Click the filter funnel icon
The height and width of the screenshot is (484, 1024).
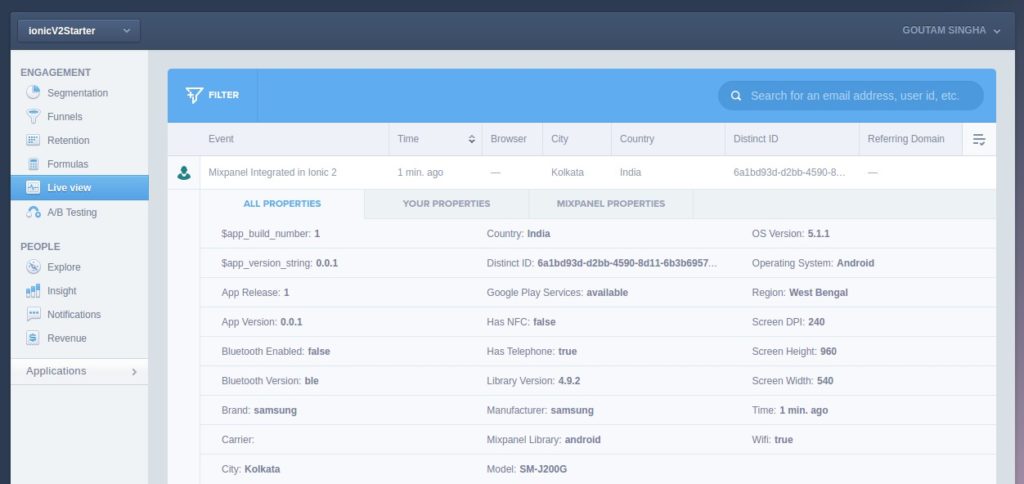tap(194, 95)
